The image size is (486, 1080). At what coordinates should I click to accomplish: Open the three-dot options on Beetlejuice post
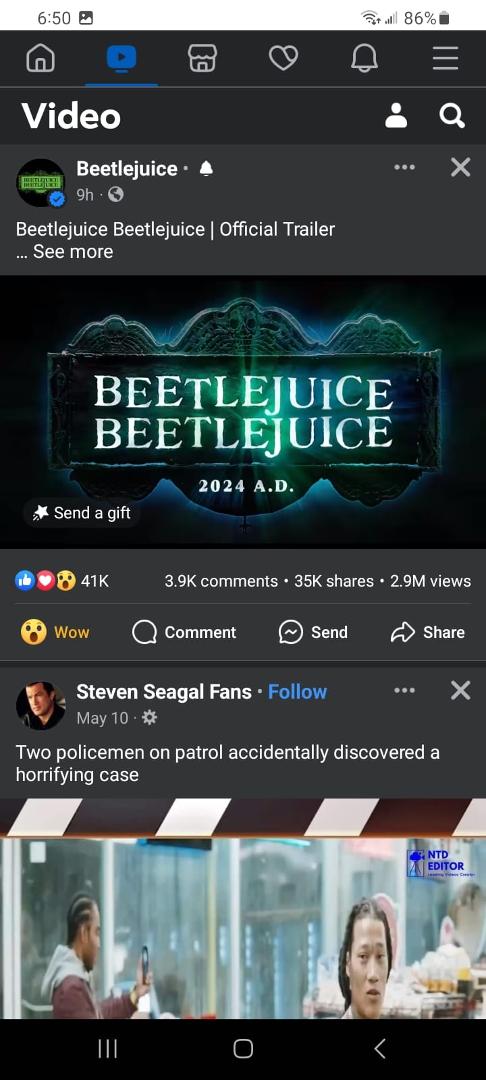(x=404, y=167)
